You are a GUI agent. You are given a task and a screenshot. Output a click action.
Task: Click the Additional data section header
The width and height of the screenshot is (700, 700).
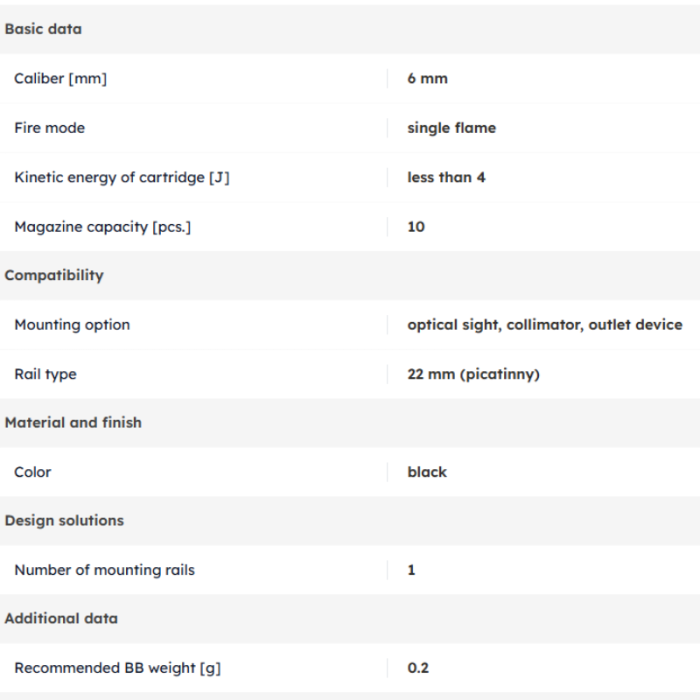[61, 619]
